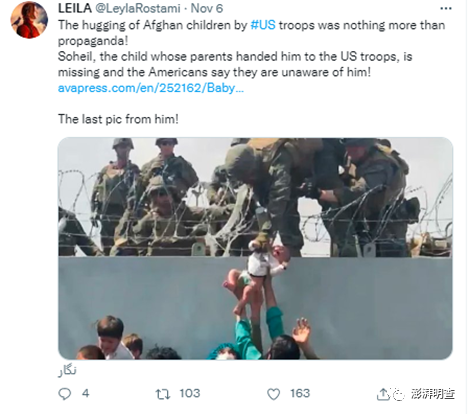Click the tweet text about Soheil
The image size is (469, 414).
(x=235, y=64)
